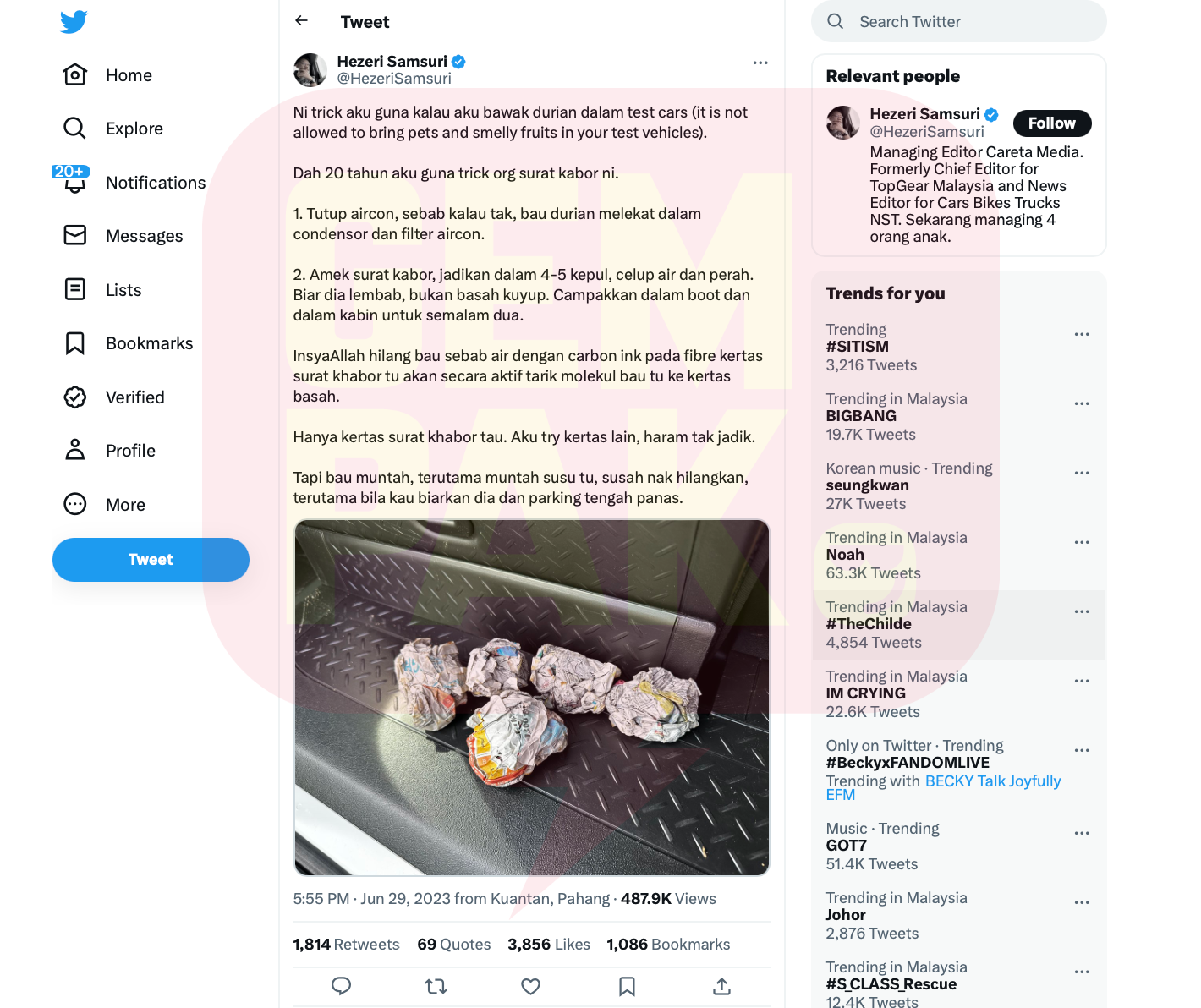Open the crumpled newspaper photo

532,698
